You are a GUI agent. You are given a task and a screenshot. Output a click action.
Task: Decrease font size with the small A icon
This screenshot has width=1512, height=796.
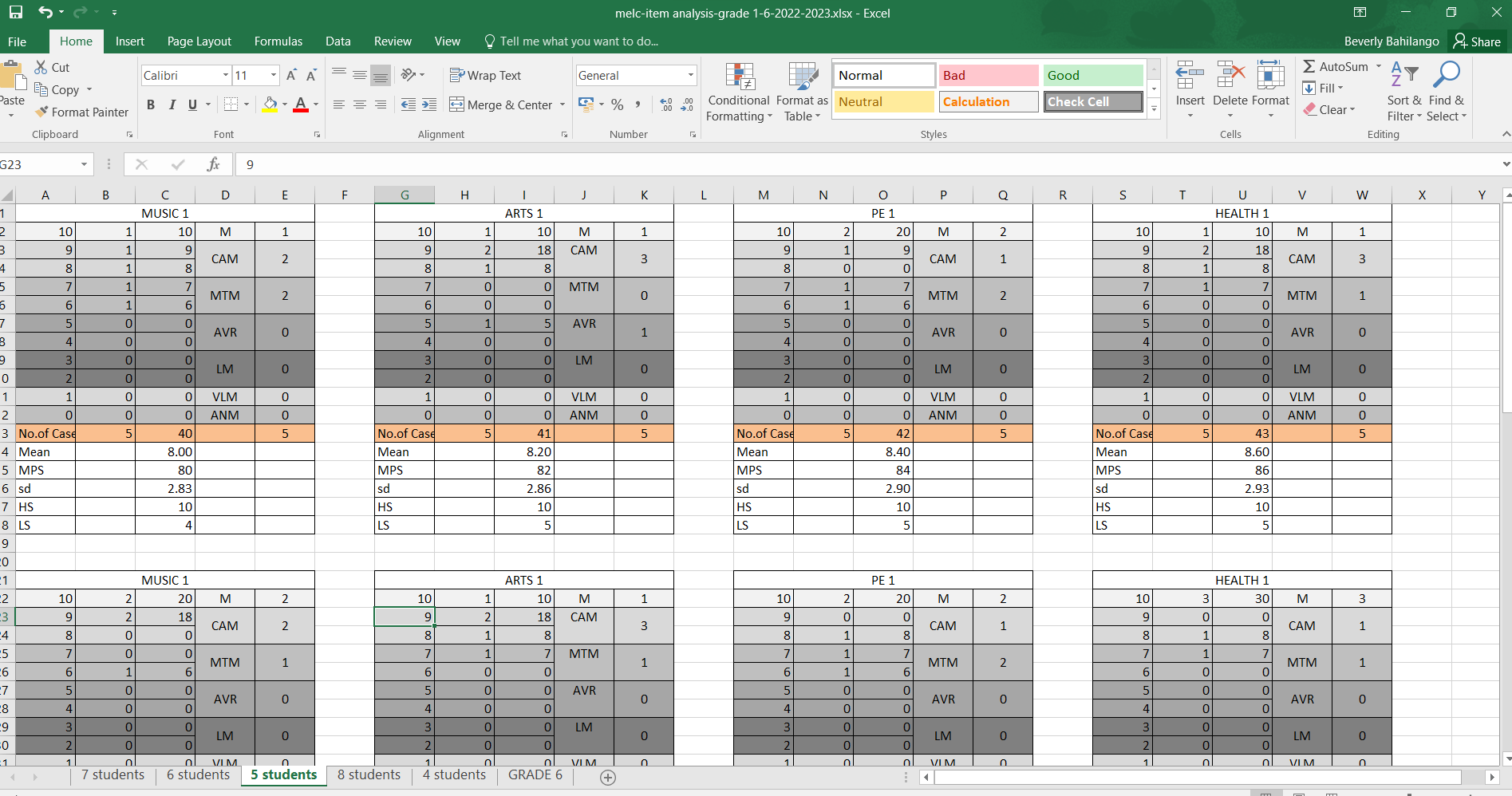coord(311,76)
